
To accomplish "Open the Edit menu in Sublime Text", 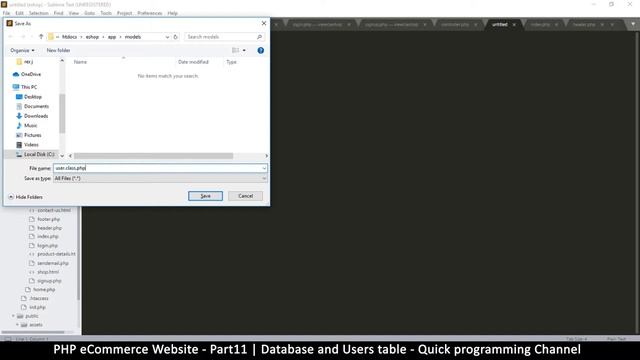I will 19,13.
